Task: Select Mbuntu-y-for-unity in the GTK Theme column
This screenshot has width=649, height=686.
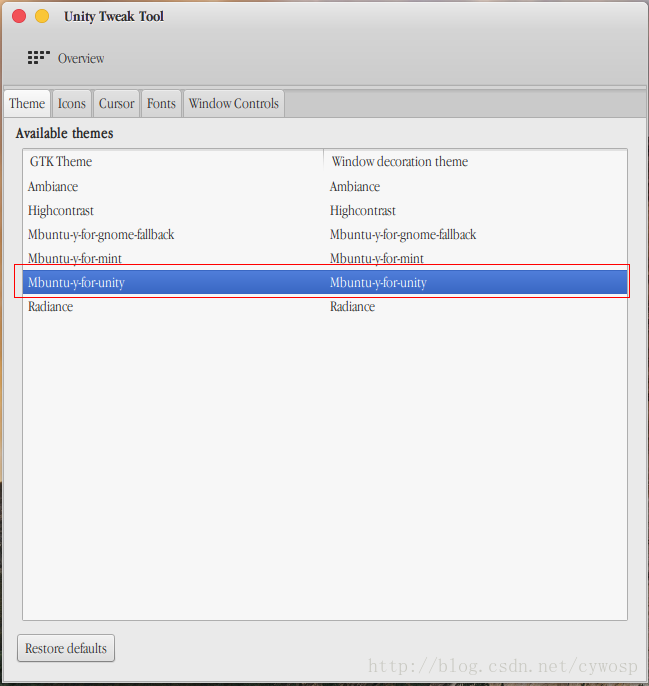Action: (x=76, y=283)
